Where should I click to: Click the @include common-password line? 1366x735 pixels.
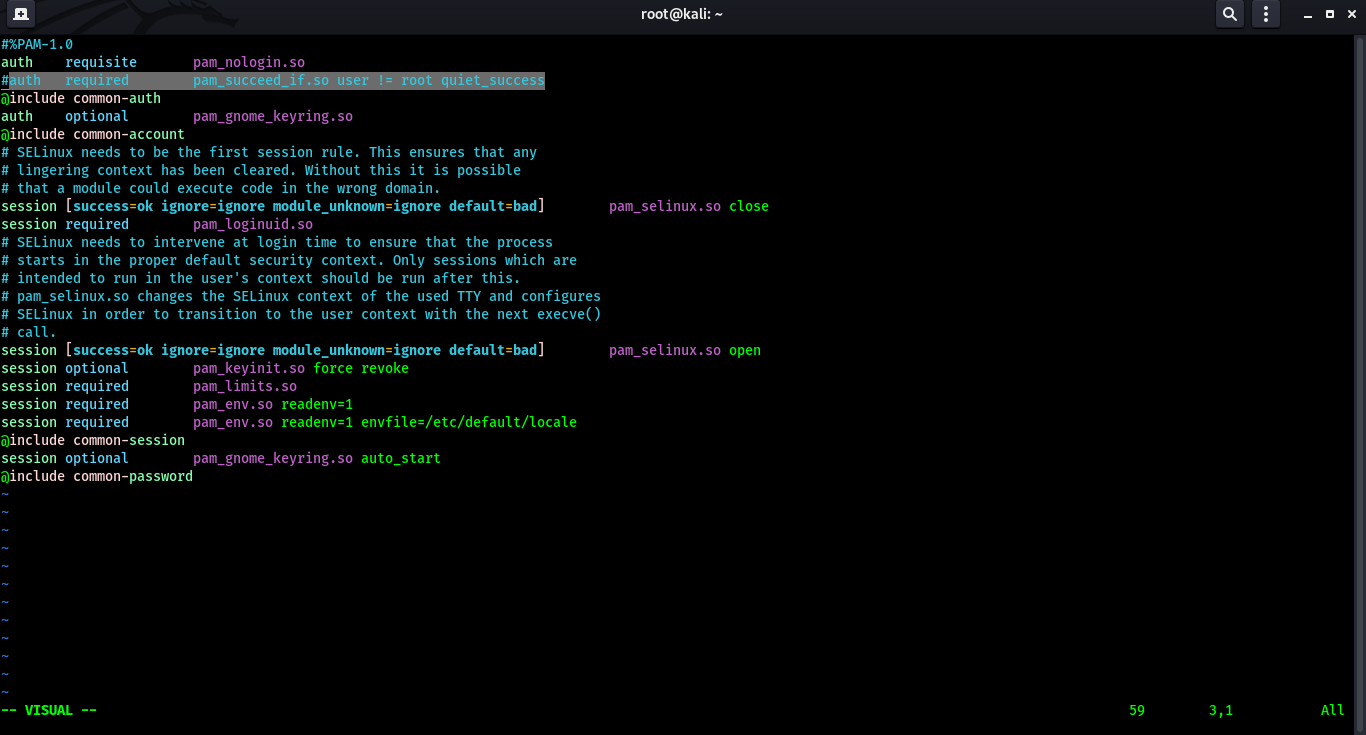pyautogui.click(x=97, y=476)
